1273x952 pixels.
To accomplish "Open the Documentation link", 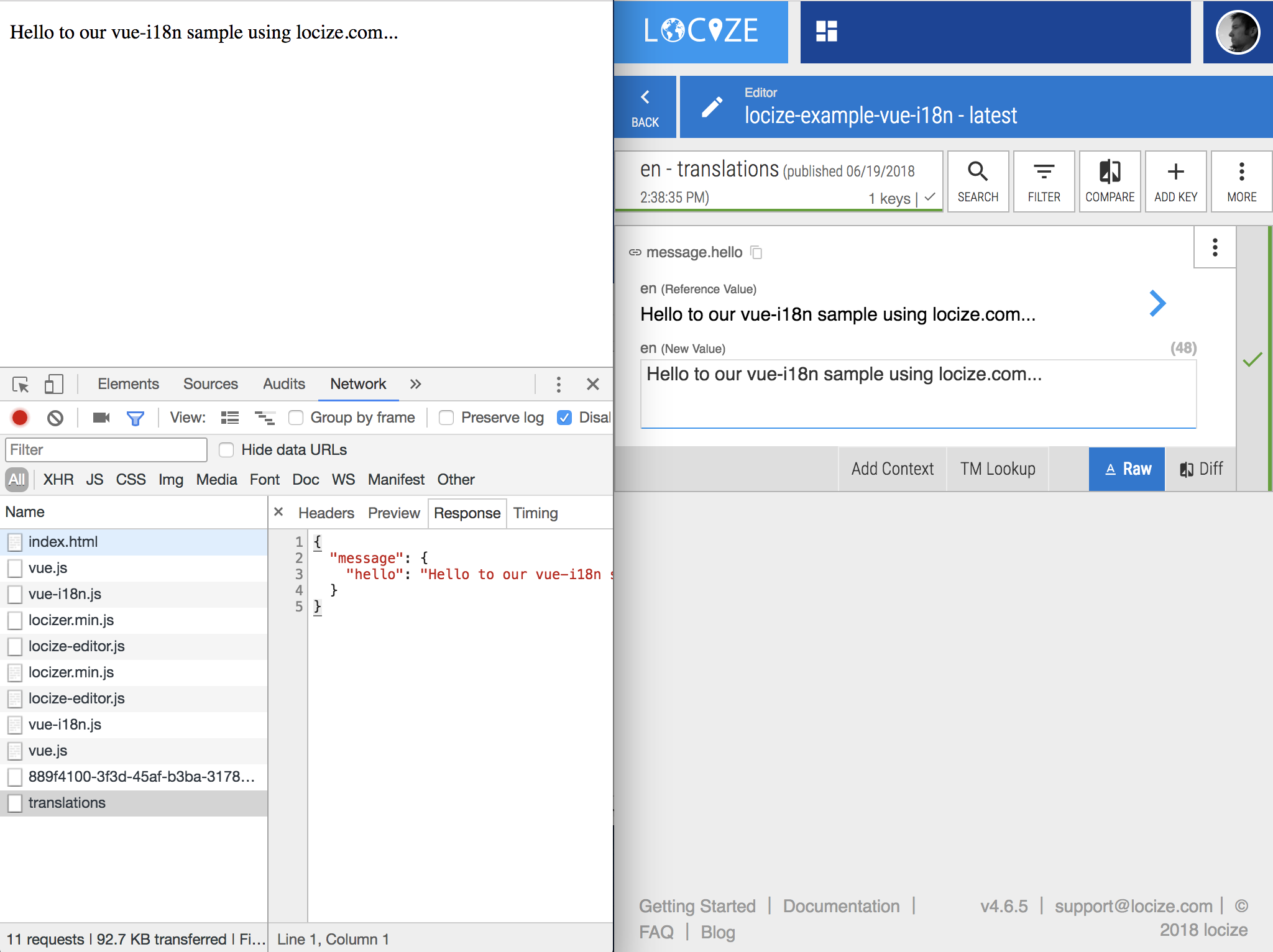I will pyautogui.click(x=841, y=906).
